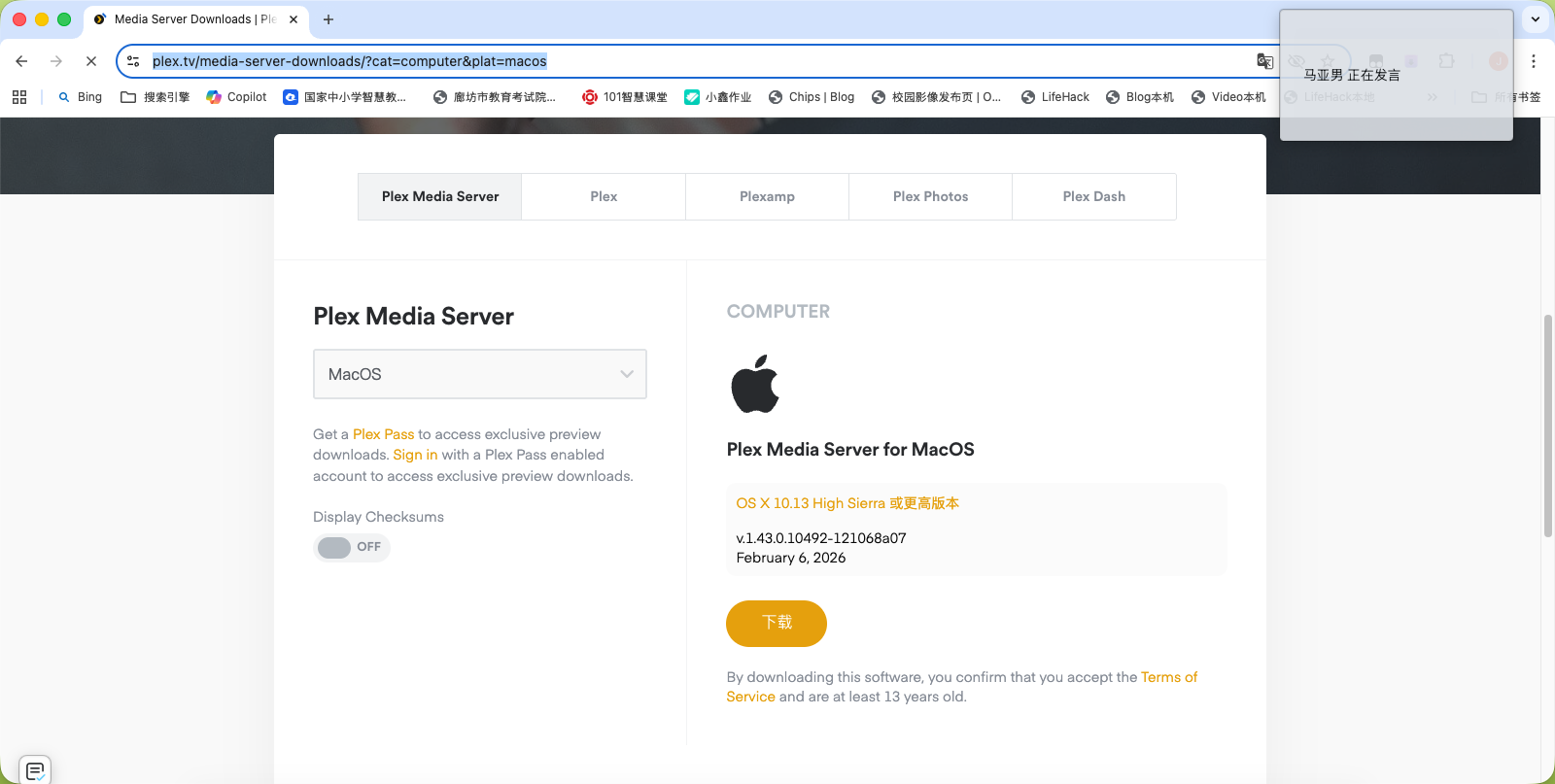Viewport: 1555px width, 784px height.
Task: Click the site information icon beside URL
Action: (134, 61)
